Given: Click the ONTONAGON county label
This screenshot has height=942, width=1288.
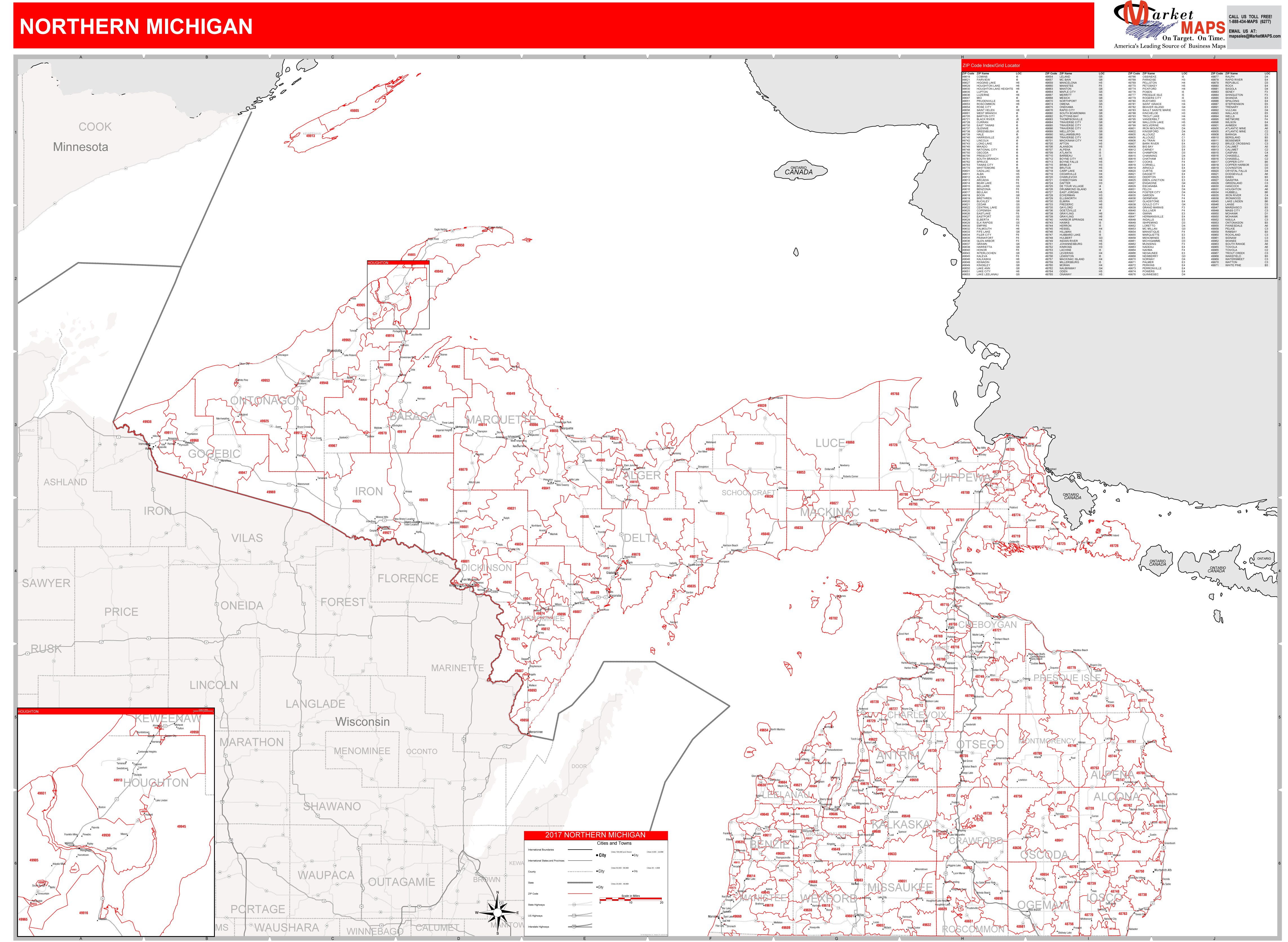Looking at the screenshot, I should (267, 400).
